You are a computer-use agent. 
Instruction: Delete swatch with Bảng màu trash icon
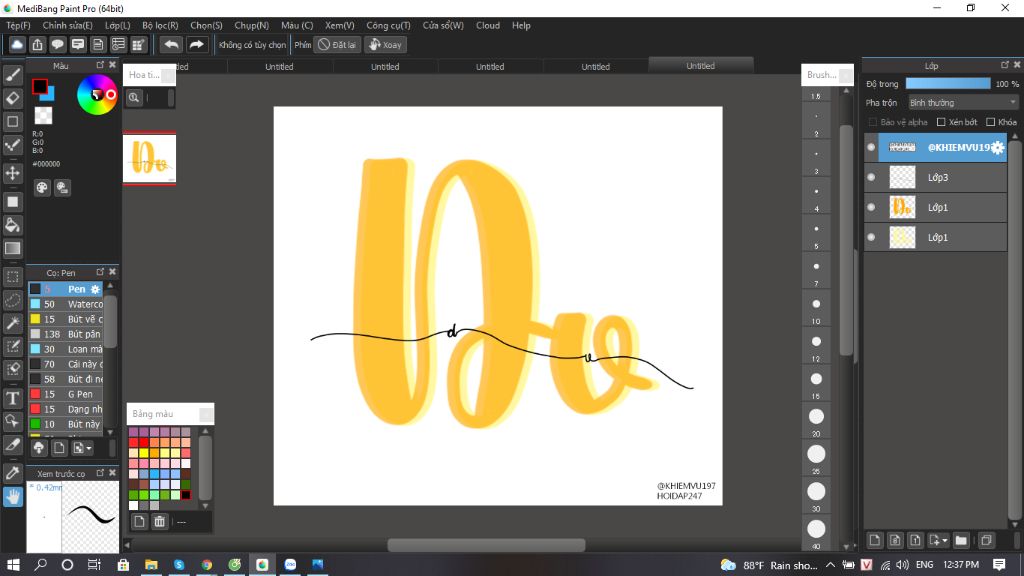pyautogui.click(x=159, y=521)
